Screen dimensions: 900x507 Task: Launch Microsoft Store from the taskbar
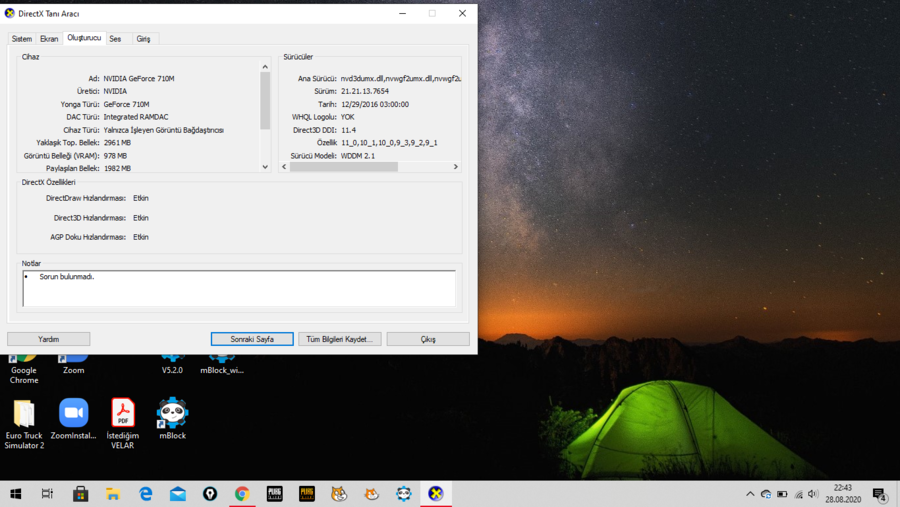tap(80, 494)
